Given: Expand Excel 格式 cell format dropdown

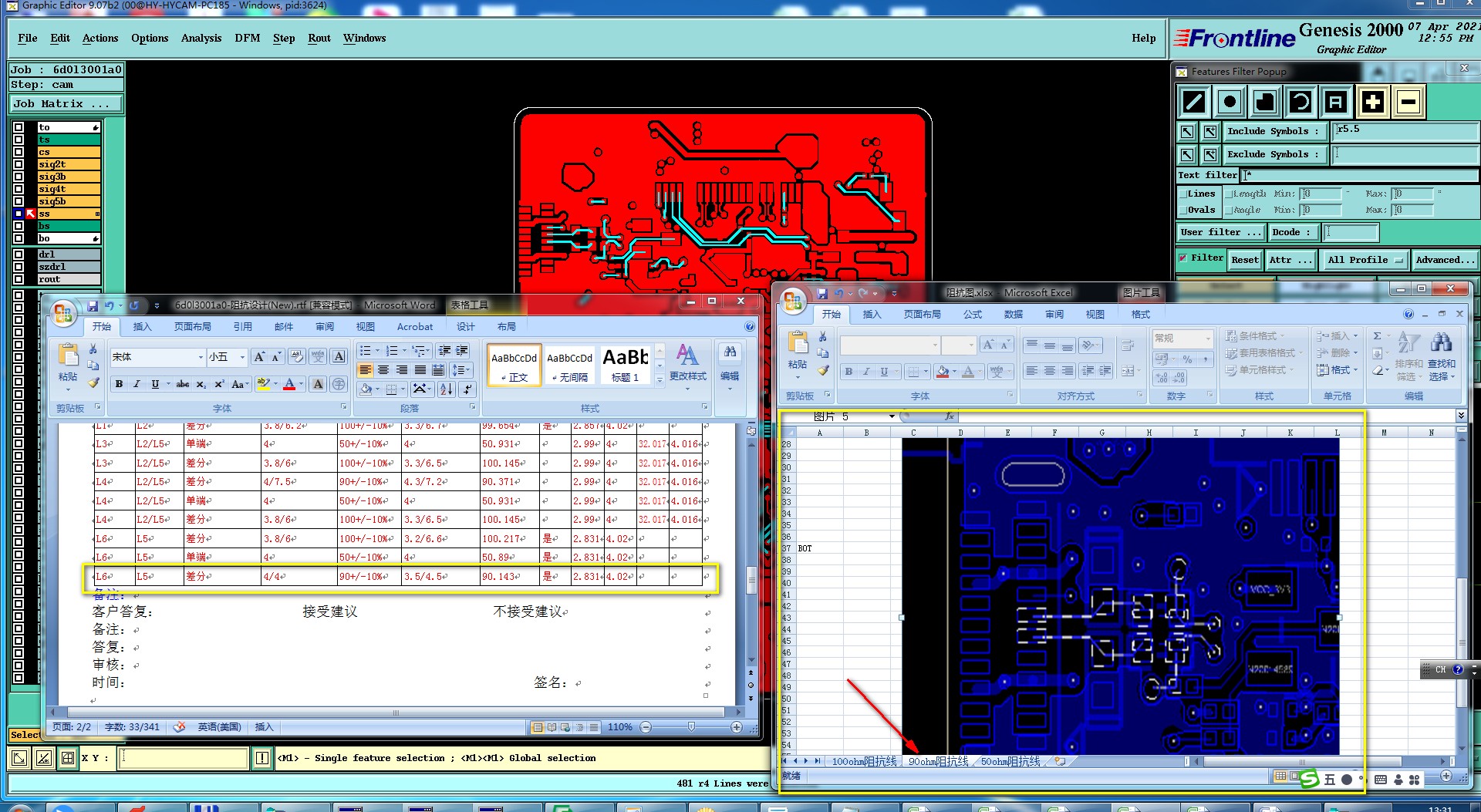Looking at the screenshot, I should 1339,370.
